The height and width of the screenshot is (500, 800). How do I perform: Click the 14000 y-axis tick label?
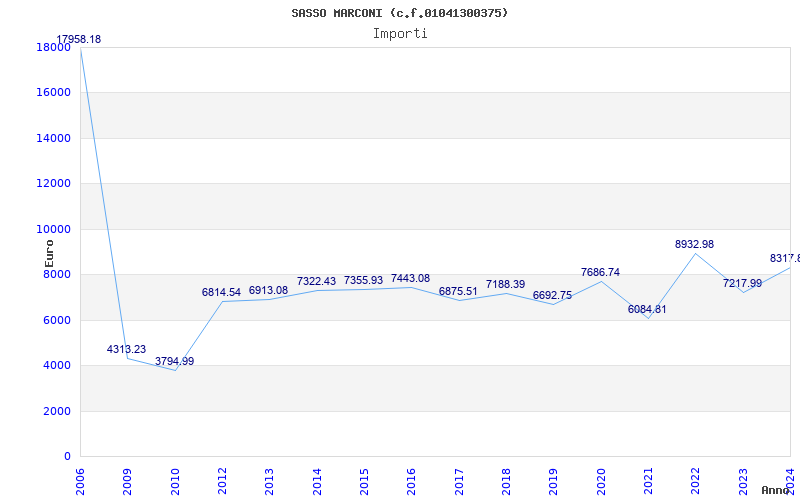[x=53, y=138]
